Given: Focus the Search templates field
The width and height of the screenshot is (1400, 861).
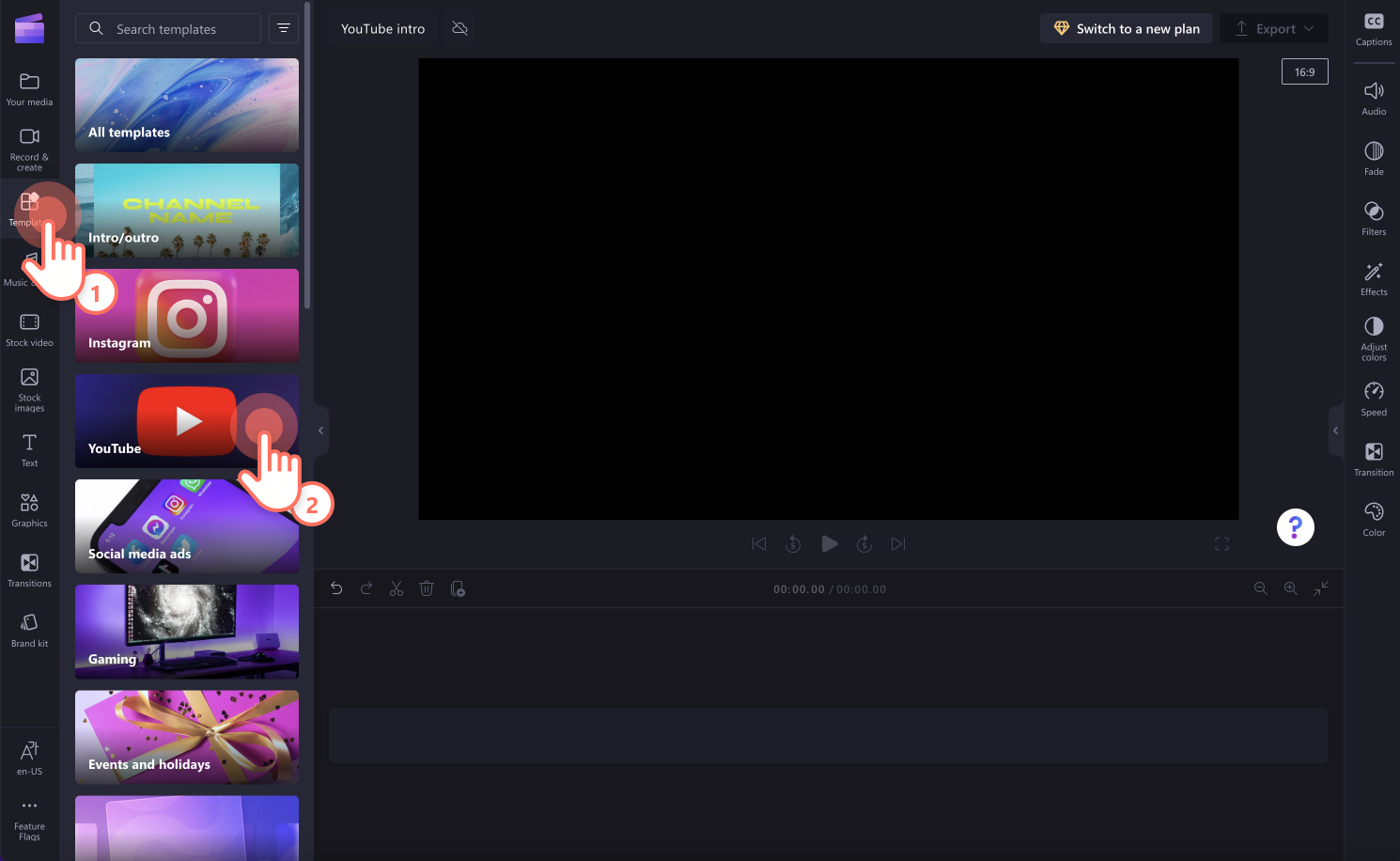Looking at the screenshot, I should point(168,28).
